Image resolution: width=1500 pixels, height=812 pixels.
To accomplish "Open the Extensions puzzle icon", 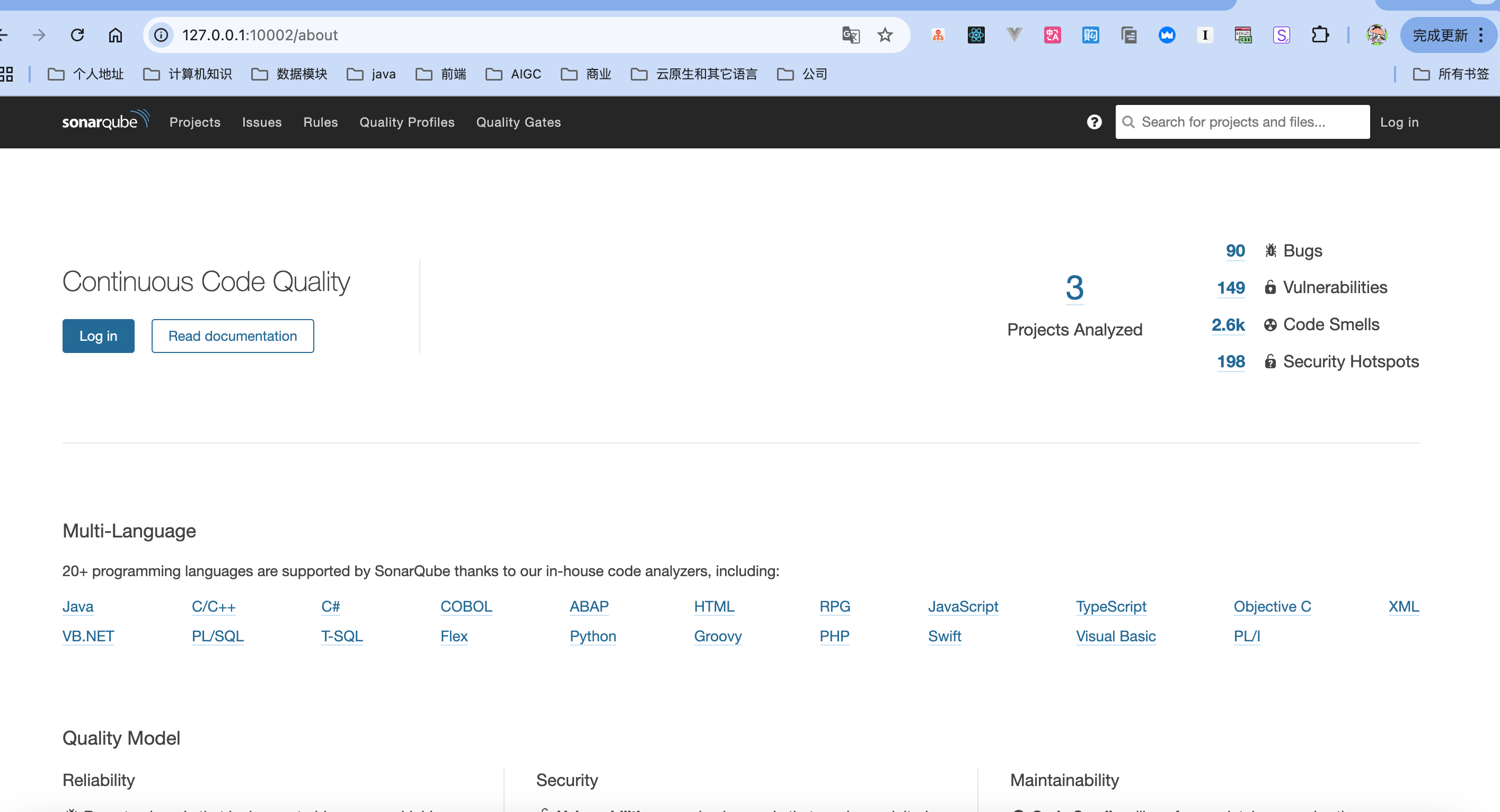I will tap(1320, 35).
